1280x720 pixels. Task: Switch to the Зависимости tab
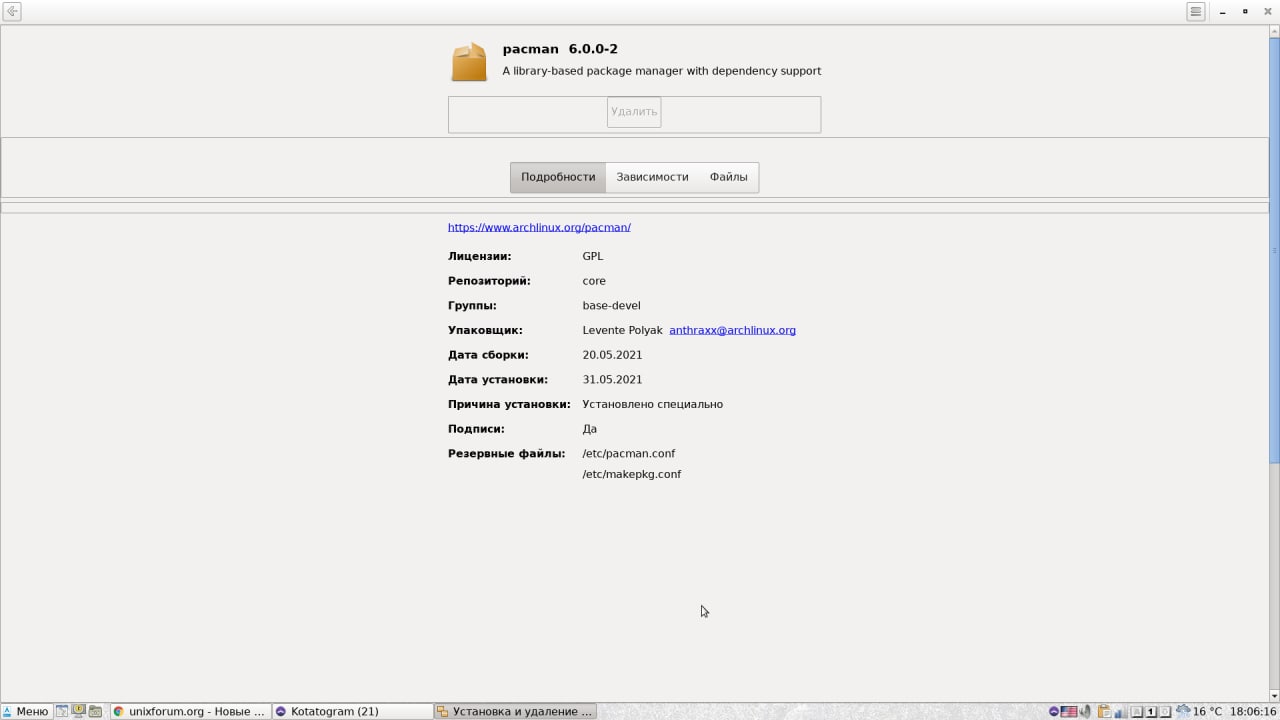(x=652, y=177)
